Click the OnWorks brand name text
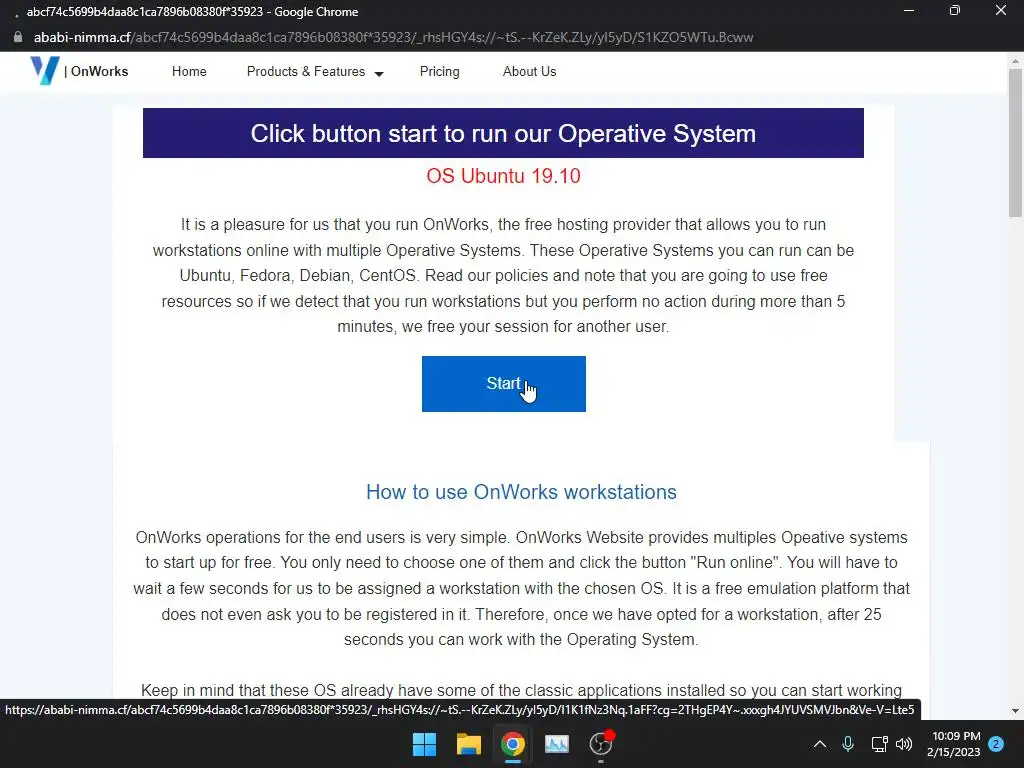 click(99, 71)
